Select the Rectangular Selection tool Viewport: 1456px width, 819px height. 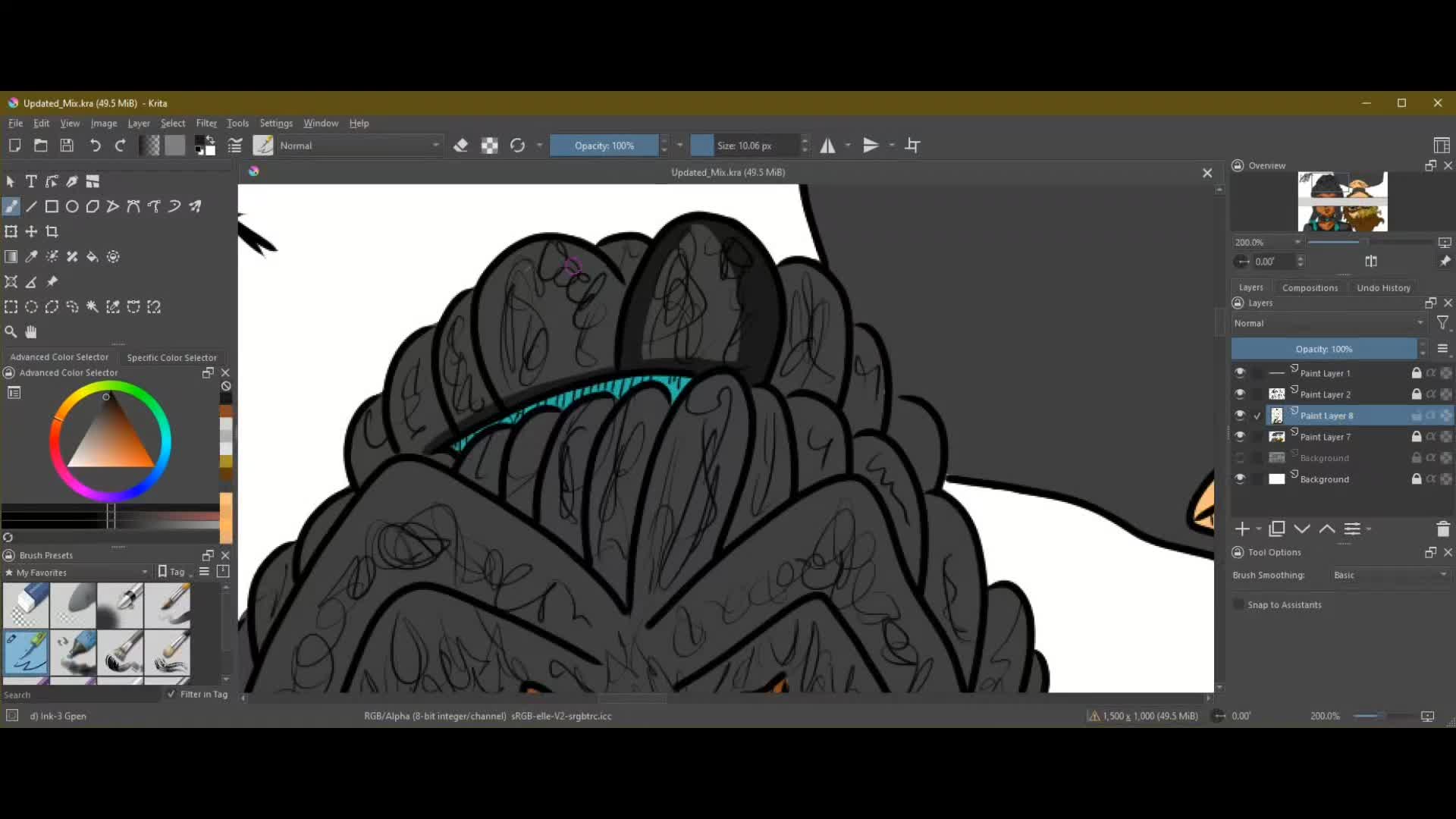11,307
